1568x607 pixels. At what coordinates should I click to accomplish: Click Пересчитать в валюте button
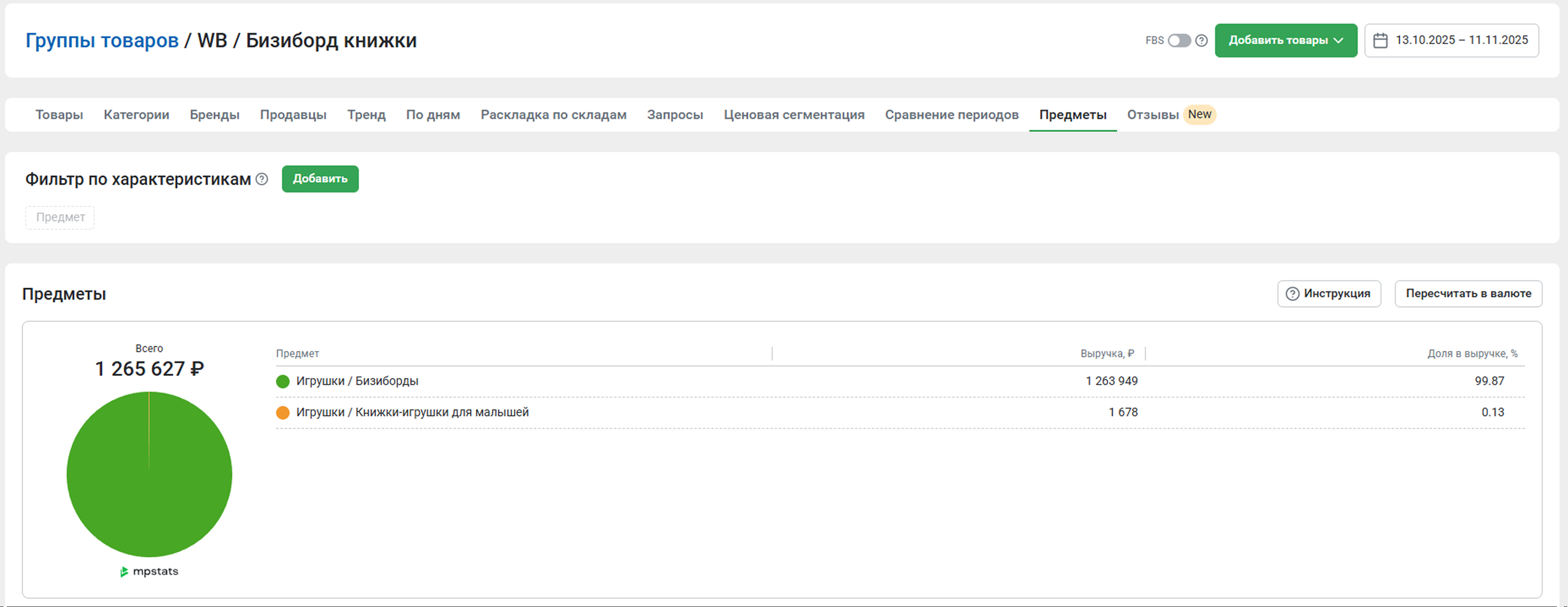pyautogui.click(x=1468, y=294)
